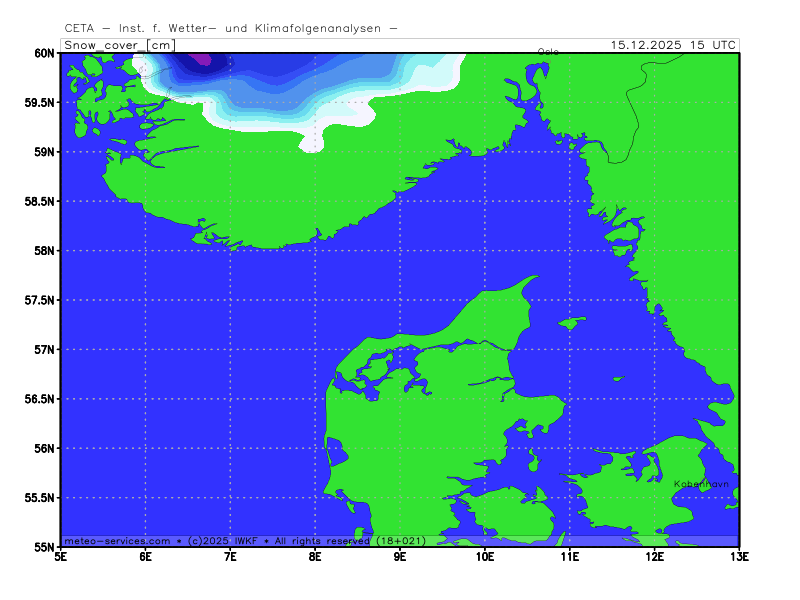Click the meteo-services.com copyright text
The height and width of the screenshot is (600, 800).
[116, 540]
